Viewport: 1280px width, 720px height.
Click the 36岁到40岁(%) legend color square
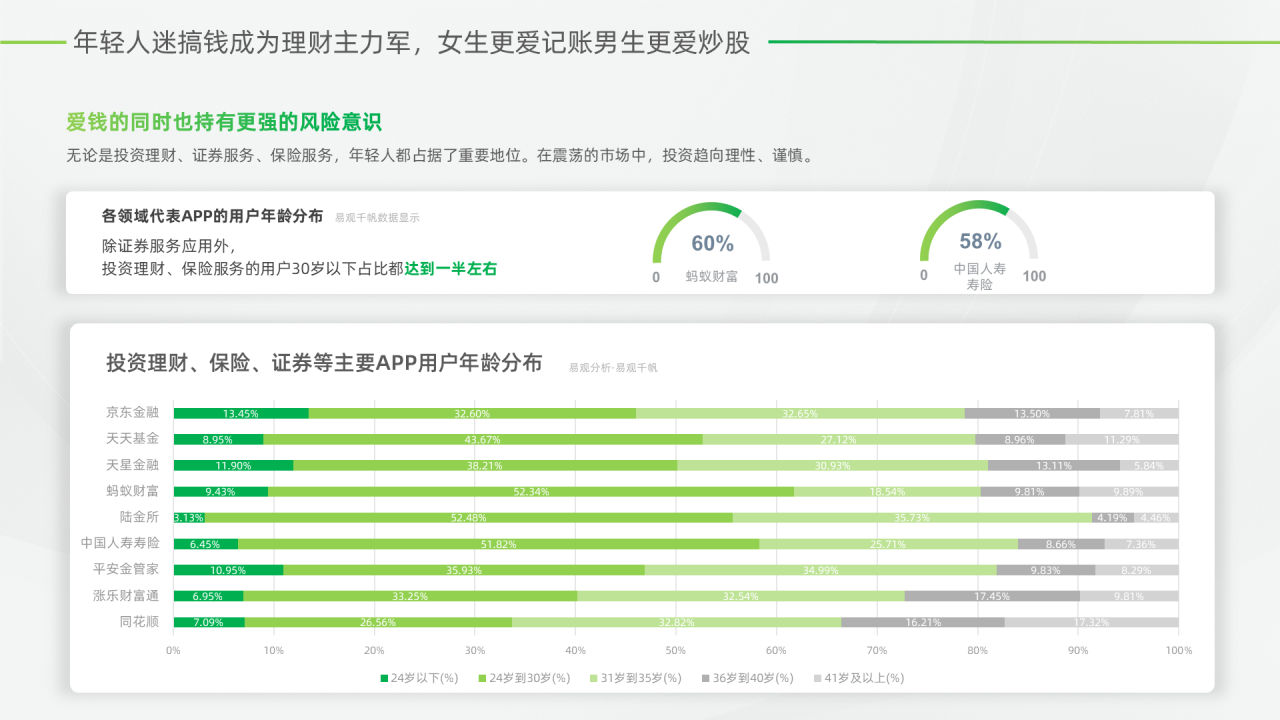point(705,678)
